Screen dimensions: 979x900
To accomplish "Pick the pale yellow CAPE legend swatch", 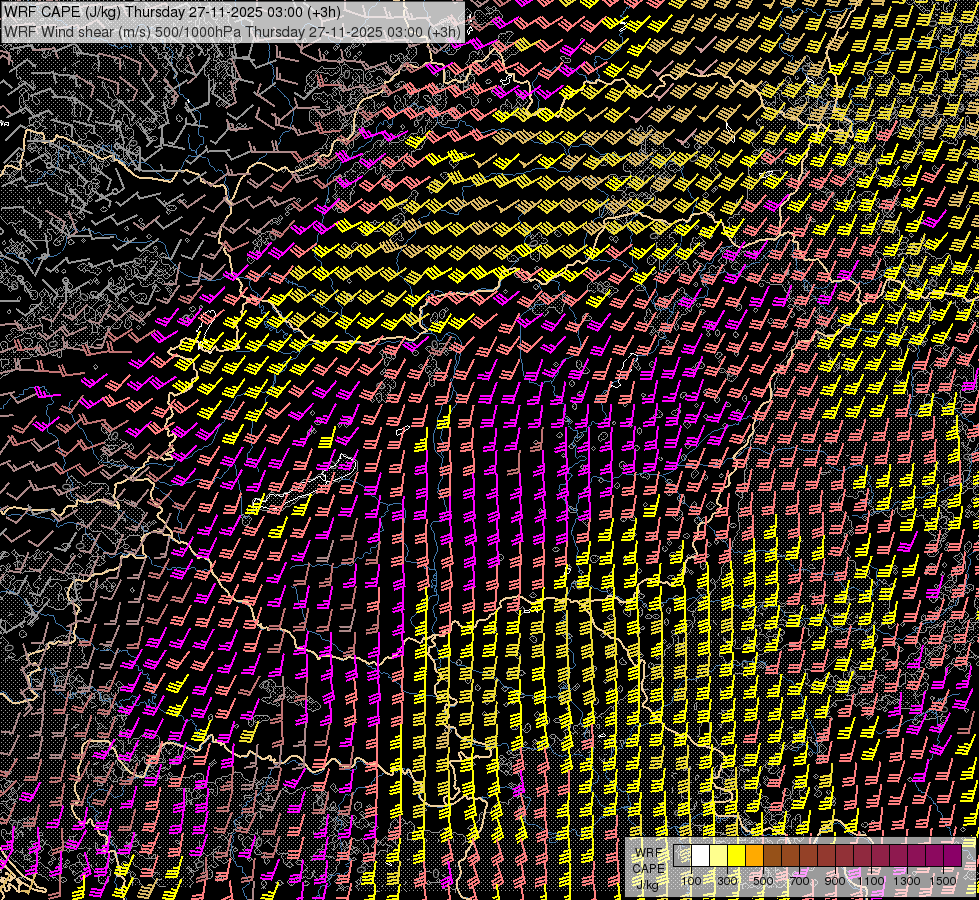I will tap(718, 856).
